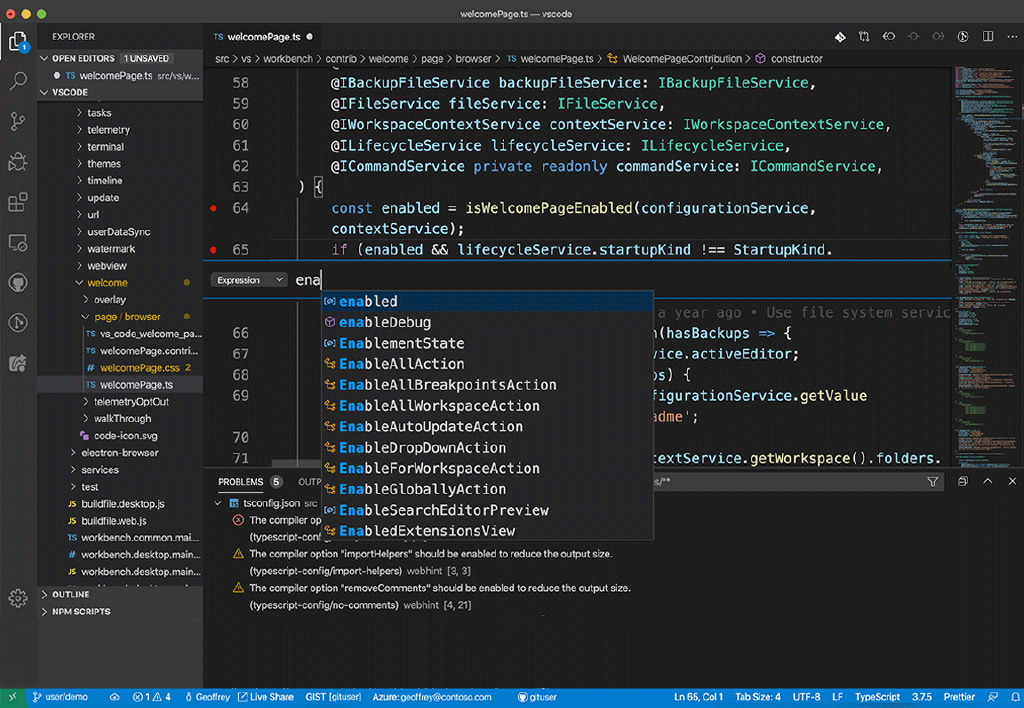1024x708 pixels.
Task: Open the Manage gear icon
Action: point(18,598)
